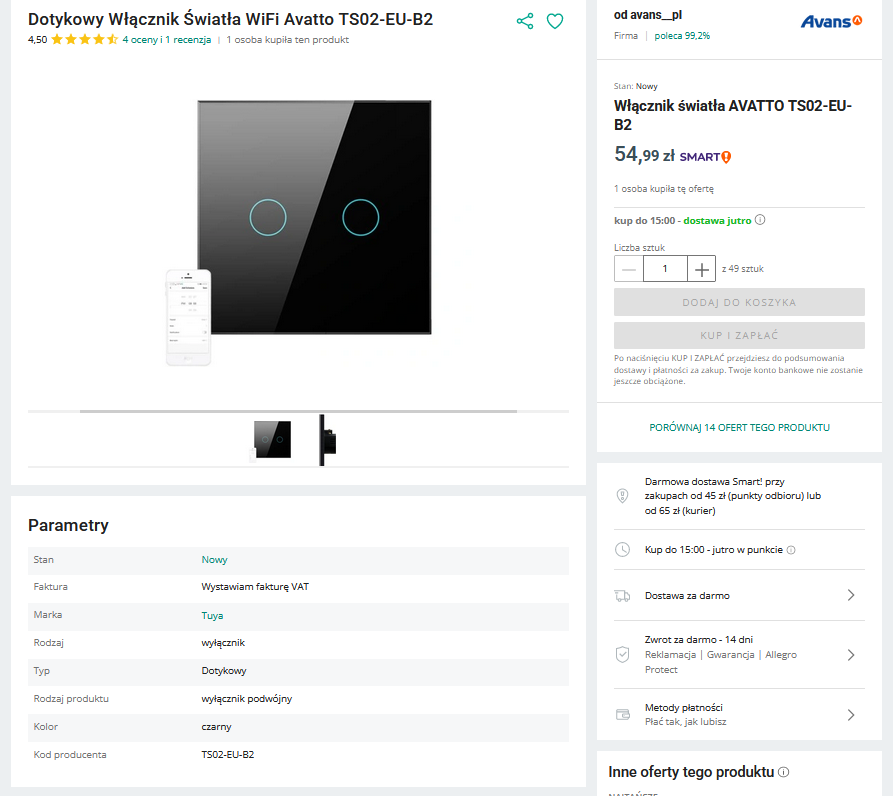Decrease quantity with the minus button
Screen dimensions: 893x796
[x=629, y=269]
